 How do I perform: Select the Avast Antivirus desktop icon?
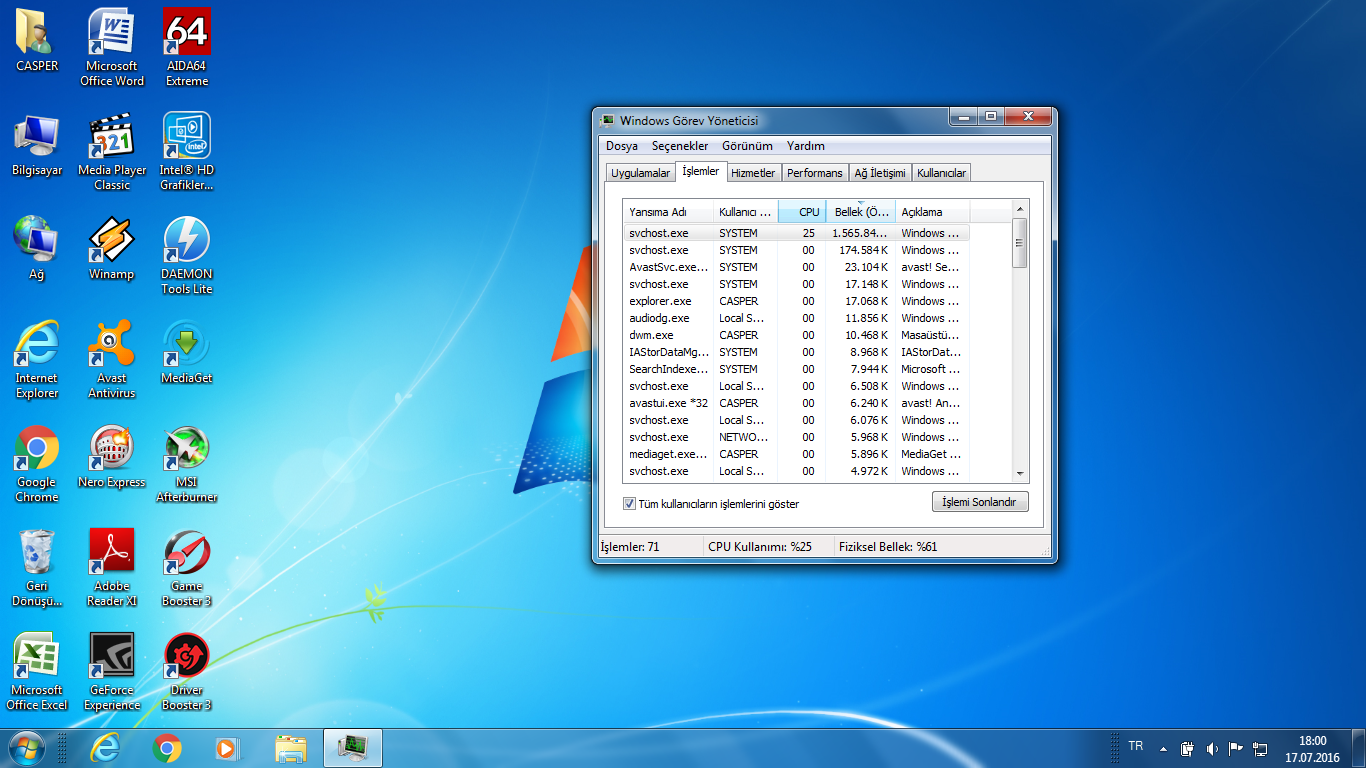pos(111,345)
